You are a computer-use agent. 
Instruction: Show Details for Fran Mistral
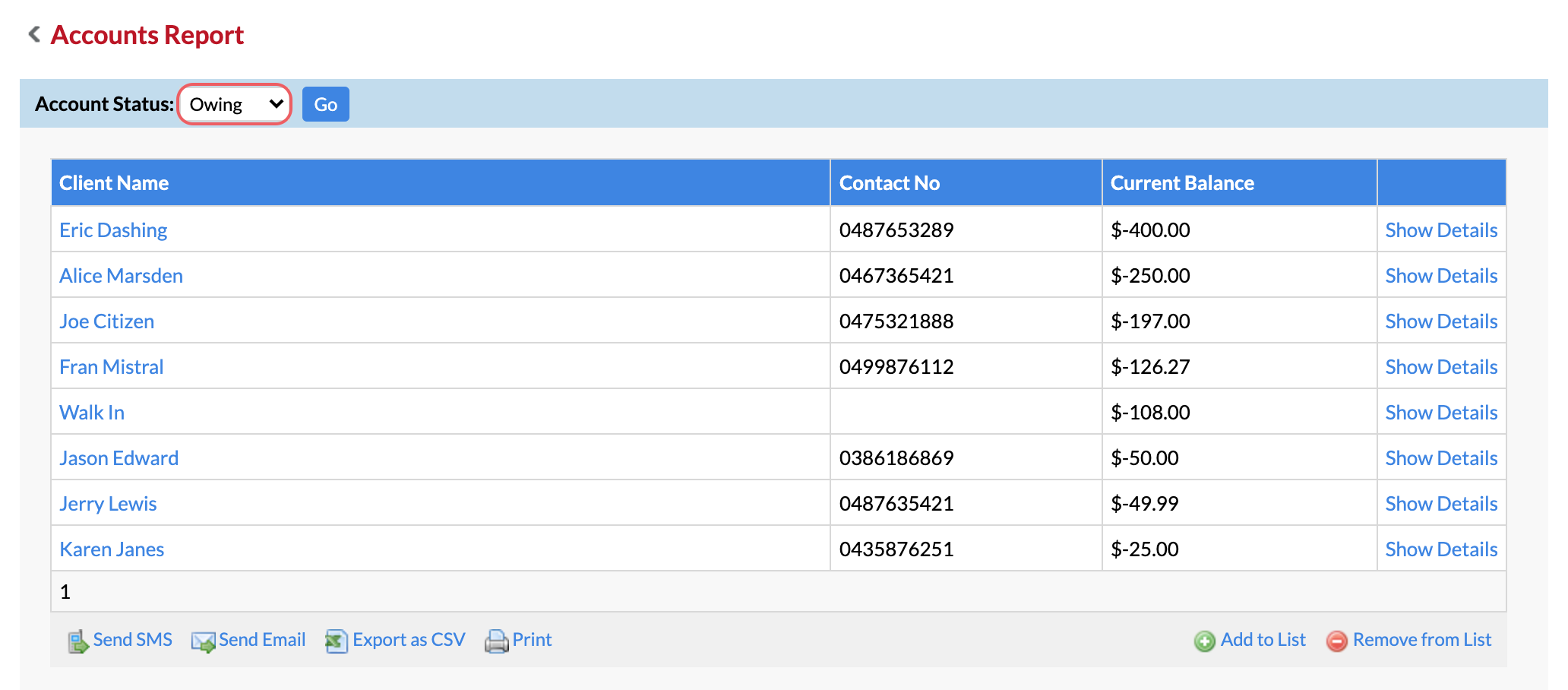[1441, 367]
